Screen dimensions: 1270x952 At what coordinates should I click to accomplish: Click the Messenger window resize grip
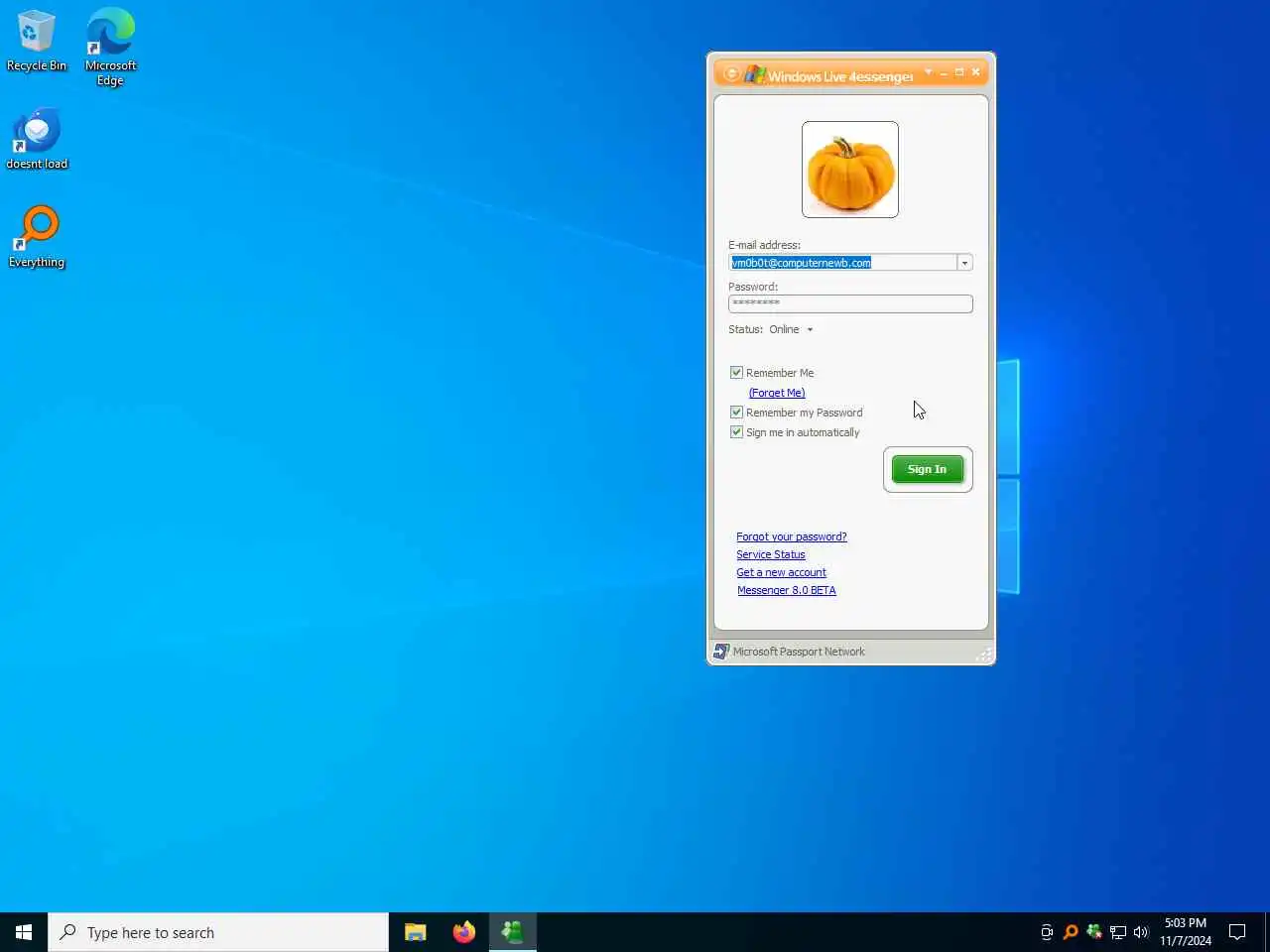click(x=984, y=654)
